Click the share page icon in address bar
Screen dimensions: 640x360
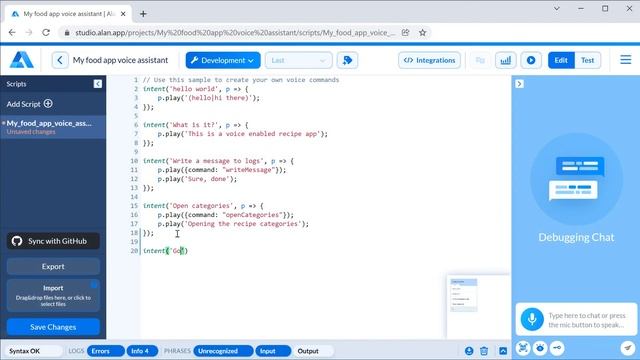405,32
